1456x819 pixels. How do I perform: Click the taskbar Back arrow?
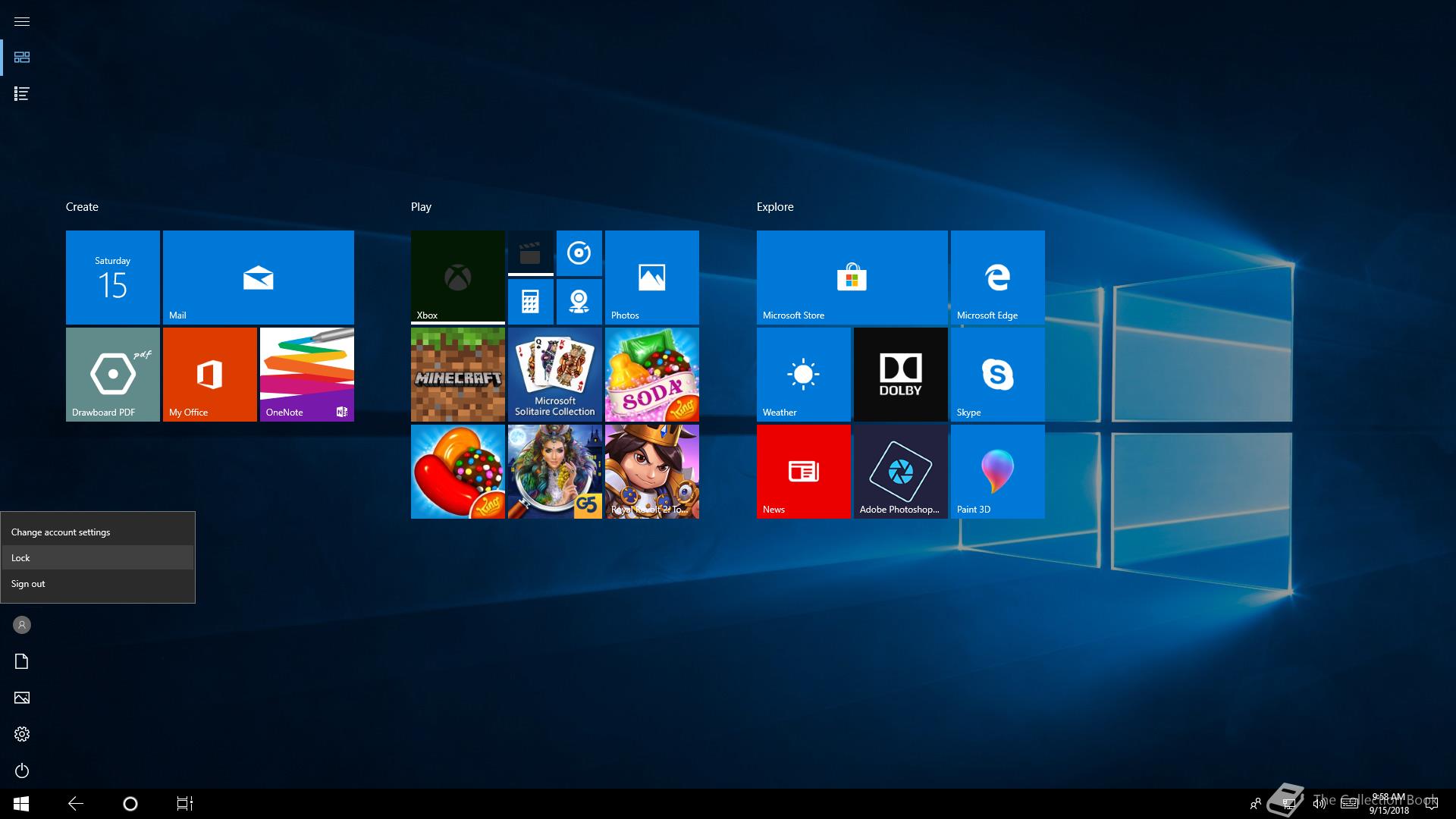(x=76, y=804)
